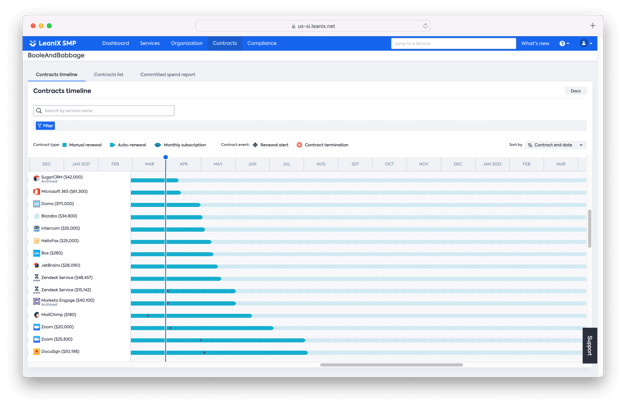Image resolution: width=626 pixels, height=407 pixels.
Task: Open the Committed spend report tab
Action: (168, 75)
